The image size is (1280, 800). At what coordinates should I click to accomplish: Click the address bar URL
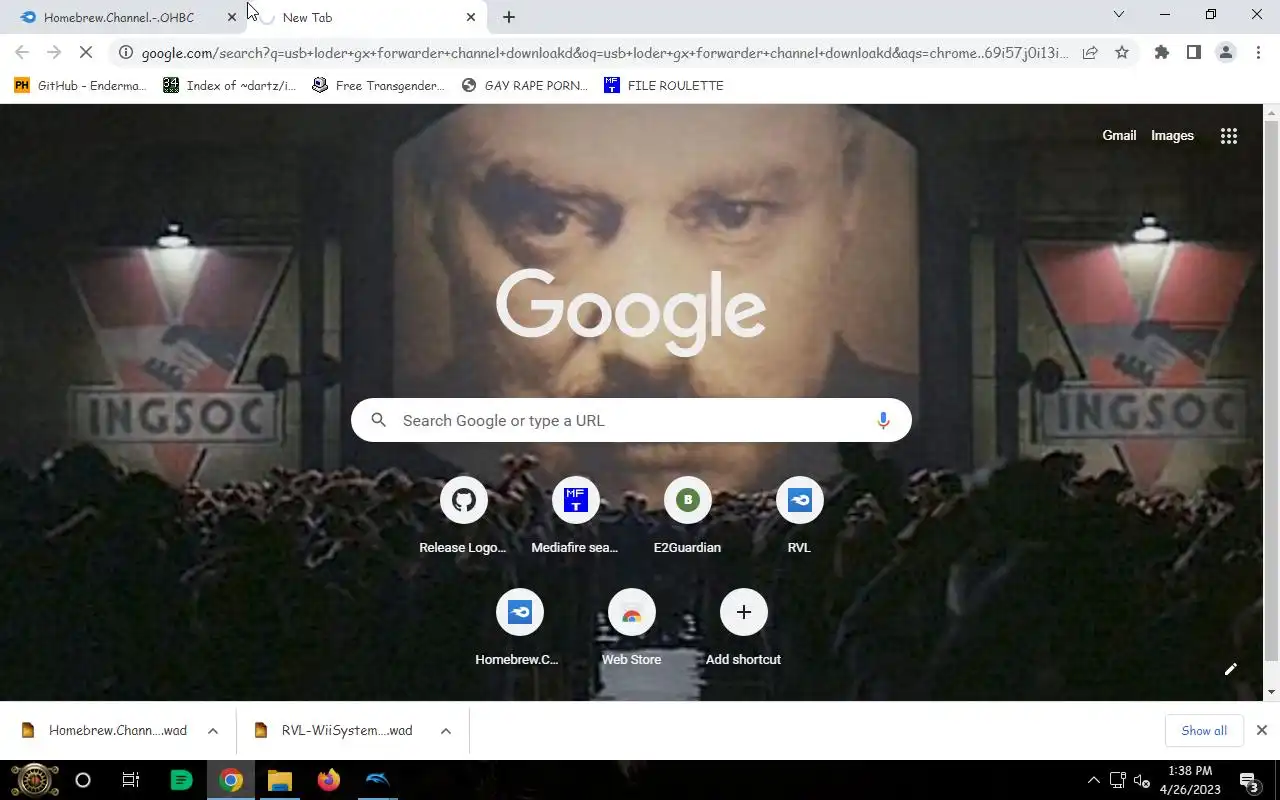pos(605,52)
